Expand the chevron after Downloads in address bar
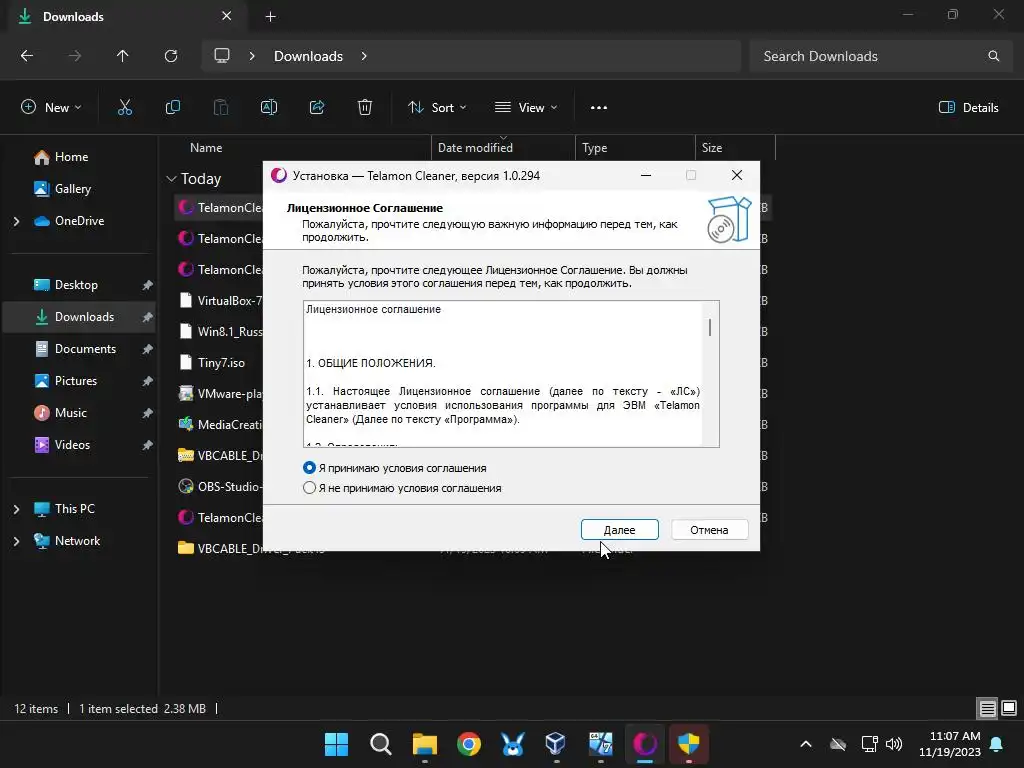Viewport: 1024px width, 768px height. pos(364,56)
